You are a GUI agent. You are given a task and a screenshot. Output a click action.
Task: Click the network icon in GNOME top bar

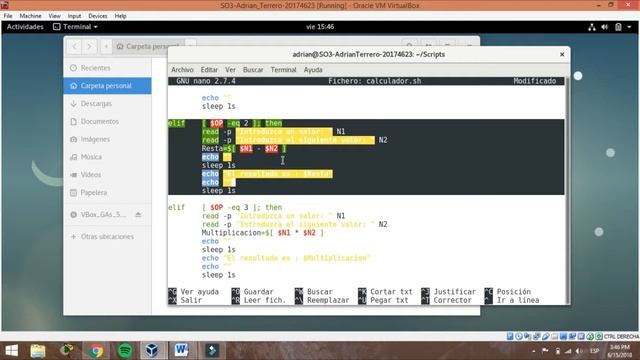pyautogui.click(x=592, y=27)
